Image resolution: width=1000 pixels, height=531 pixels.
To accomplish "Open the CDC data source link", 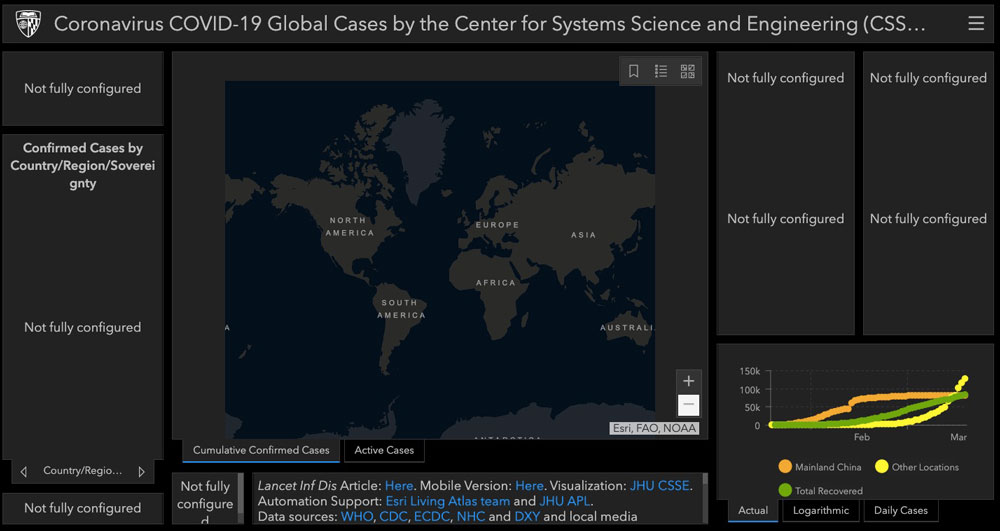I will coord(393,516).
